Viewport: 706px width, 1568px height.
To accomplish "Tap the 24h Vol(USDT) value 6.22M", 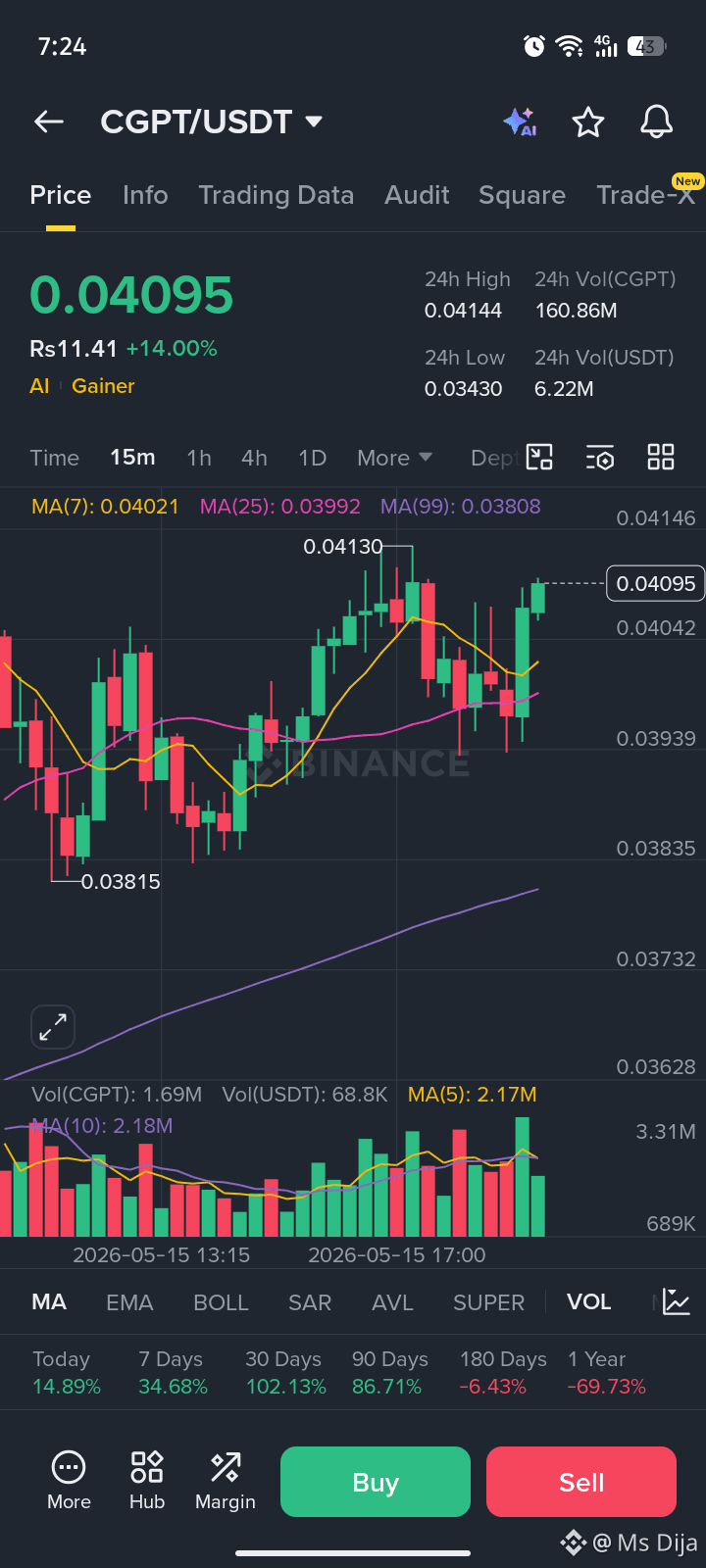I will [x=564, y=389].
